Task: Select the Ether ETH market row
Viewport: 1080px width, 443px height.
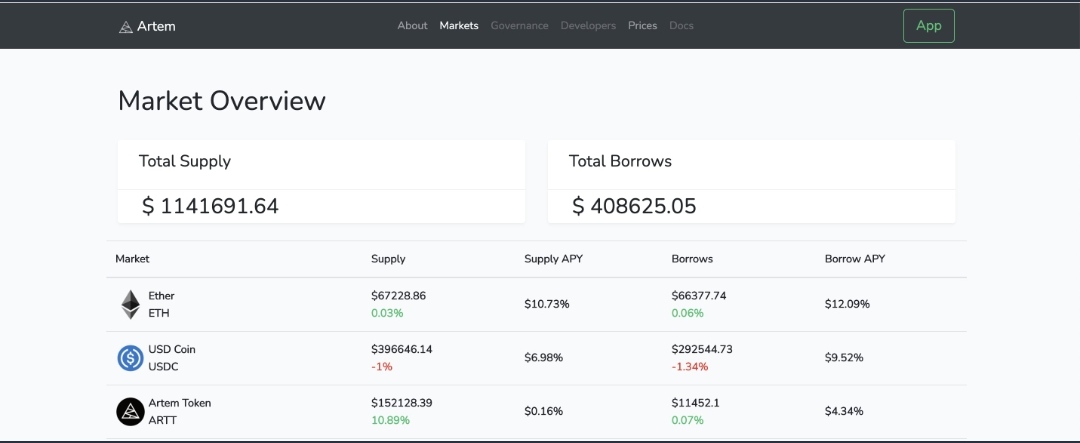Action: 537,305
